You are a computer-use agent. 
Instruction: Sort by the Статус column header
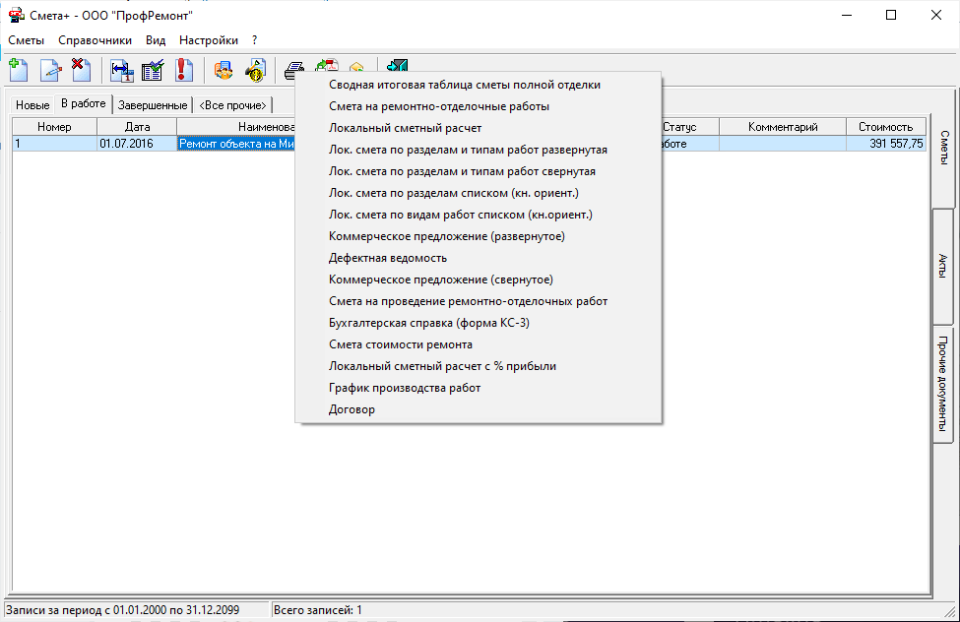point(690,127)
